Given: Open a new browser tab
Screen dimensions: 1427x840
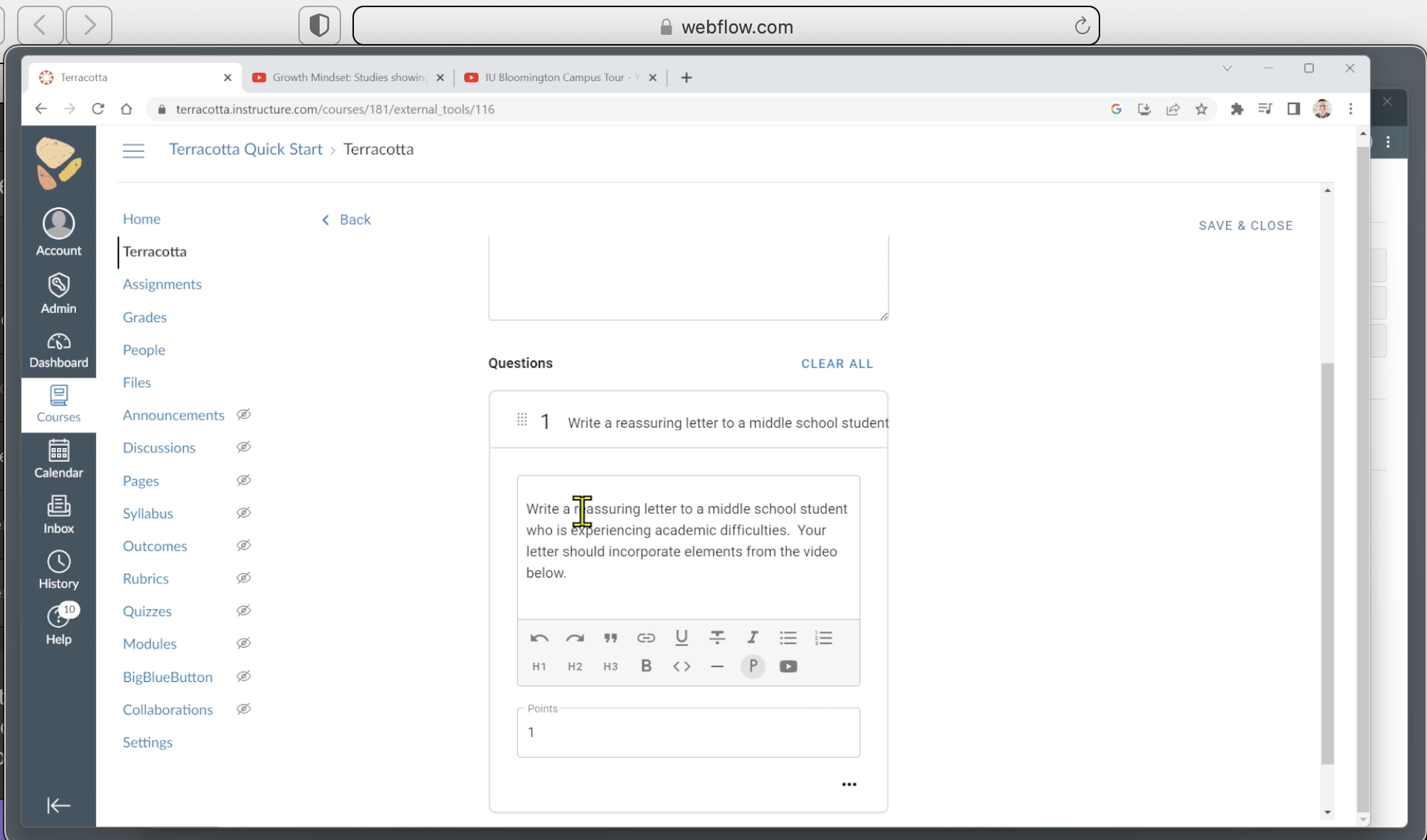Looking at the screenshot, I should click(x=686, y=78).
